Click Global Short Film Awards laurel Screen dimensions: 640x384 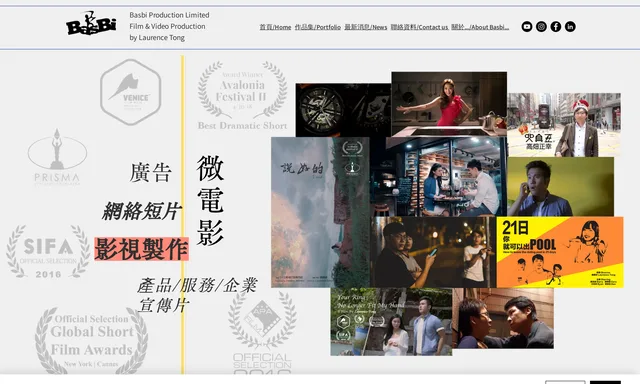click(x=91, y=341)
